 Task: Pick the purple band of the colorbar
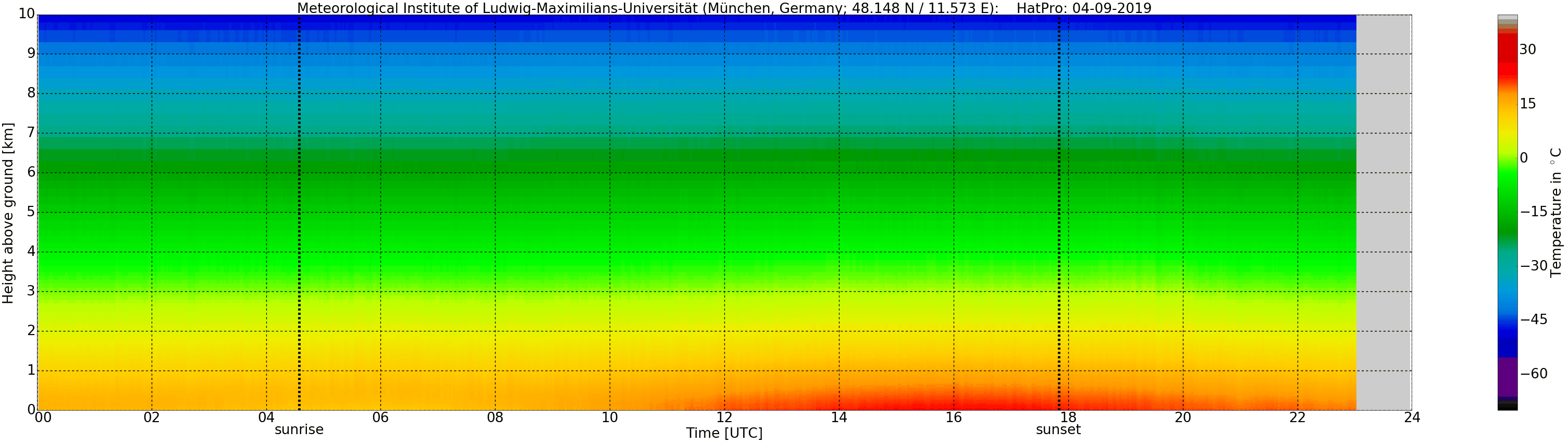click(1507, 377)
